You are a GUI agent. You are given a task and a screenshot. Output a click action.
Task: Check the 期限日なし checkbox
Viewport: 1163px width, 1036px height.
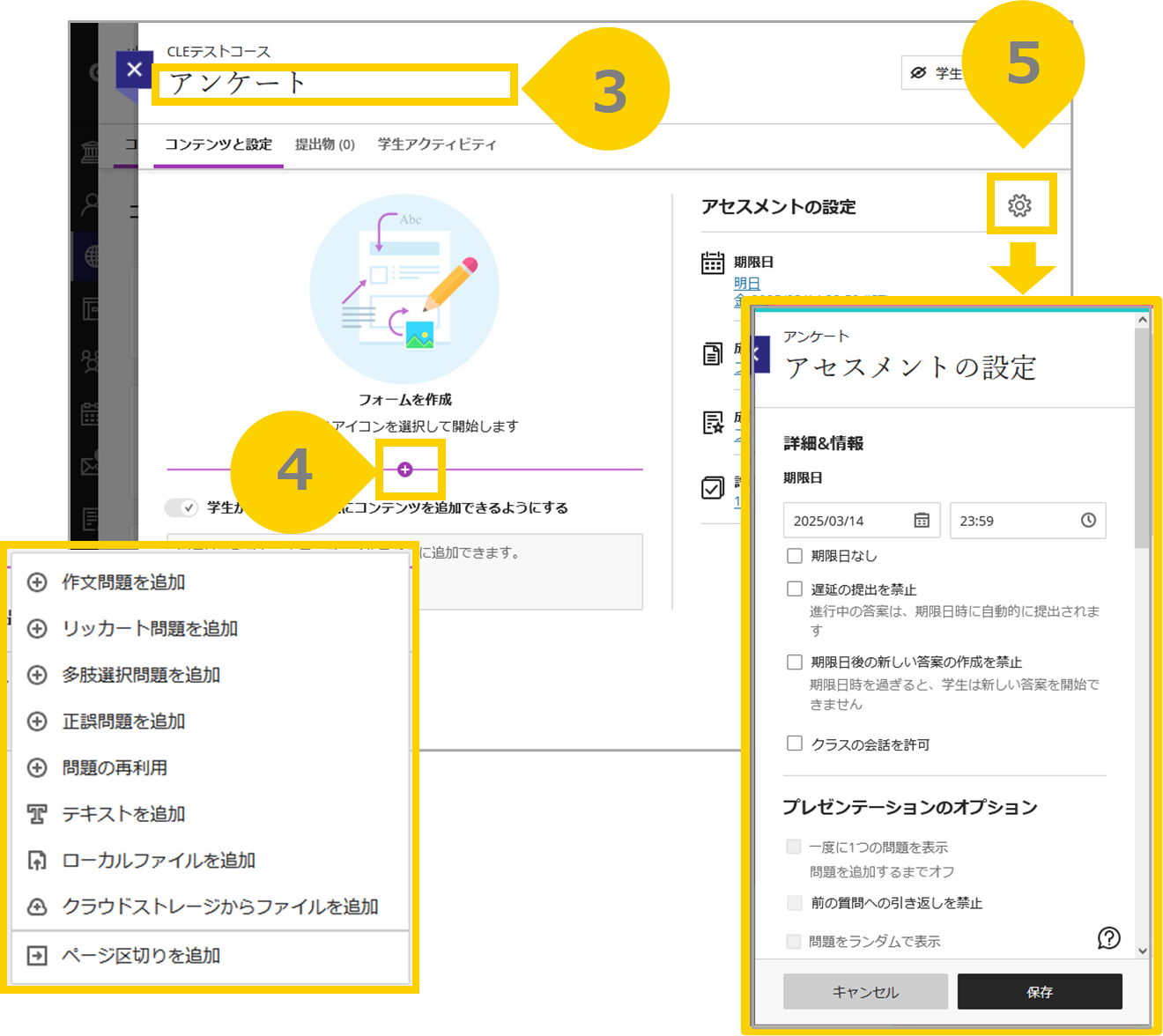coord(795,556)
